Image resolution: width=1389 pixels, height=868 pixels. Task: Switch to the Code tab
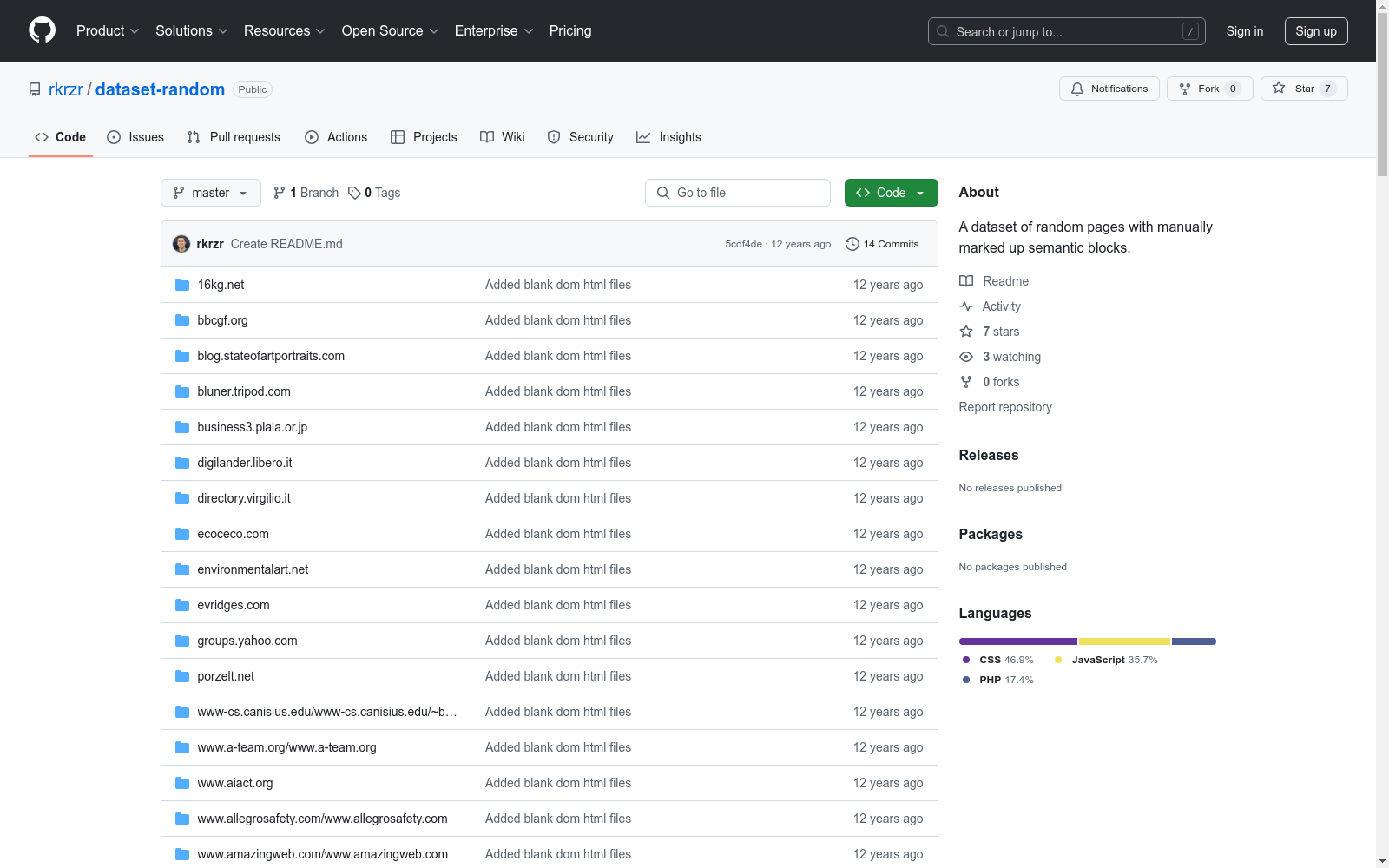61,137
